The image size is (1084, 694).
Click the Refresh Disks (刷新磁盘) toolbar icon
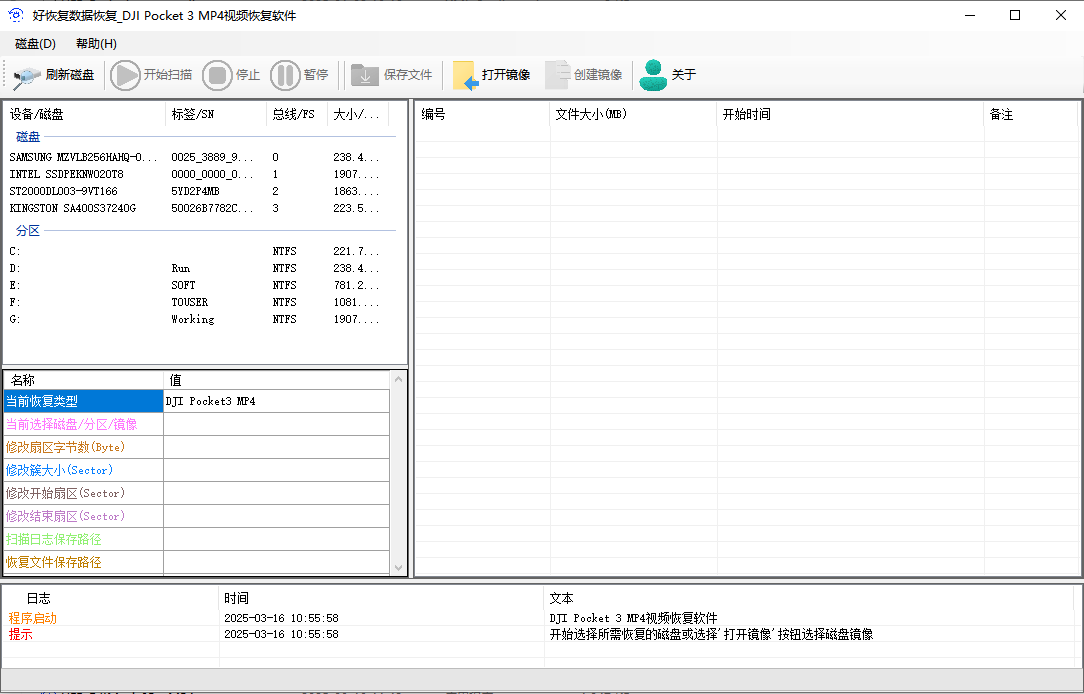click(28, 75)
